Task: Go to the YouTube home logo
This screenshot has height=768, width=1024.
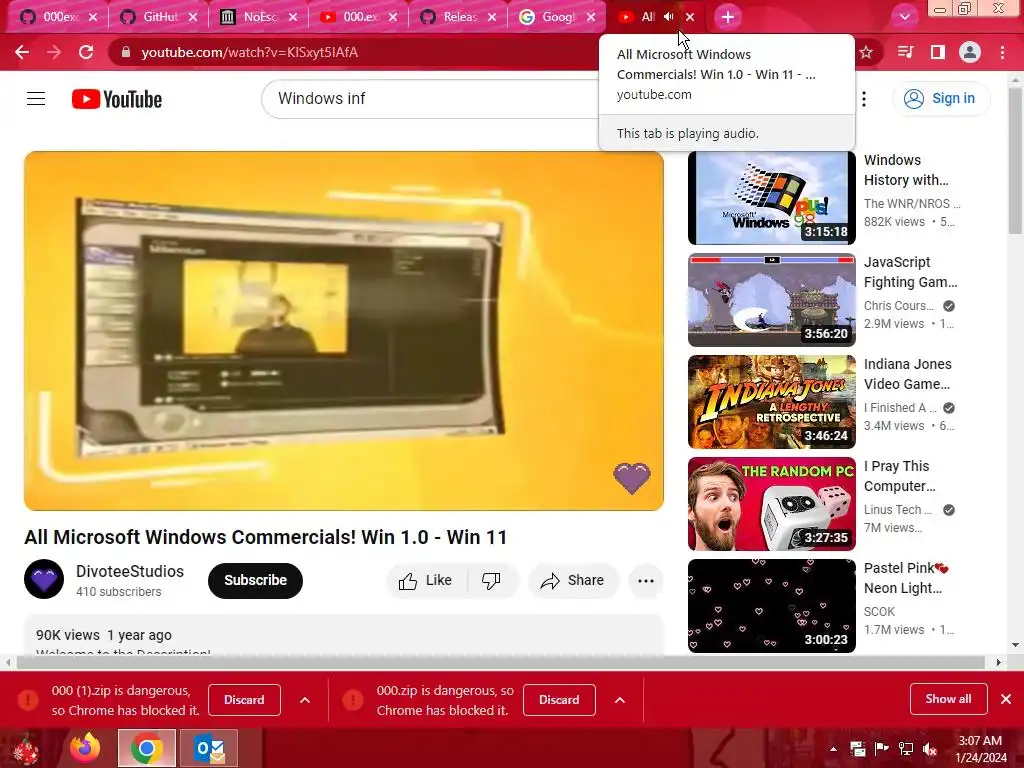Action: pos(117,99)
